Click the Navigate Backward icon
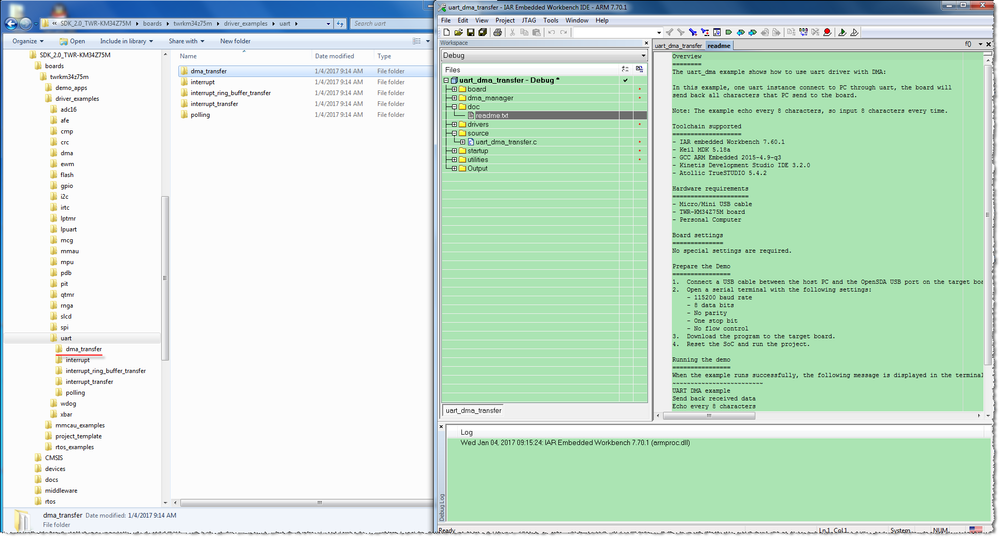 point(765,32)
